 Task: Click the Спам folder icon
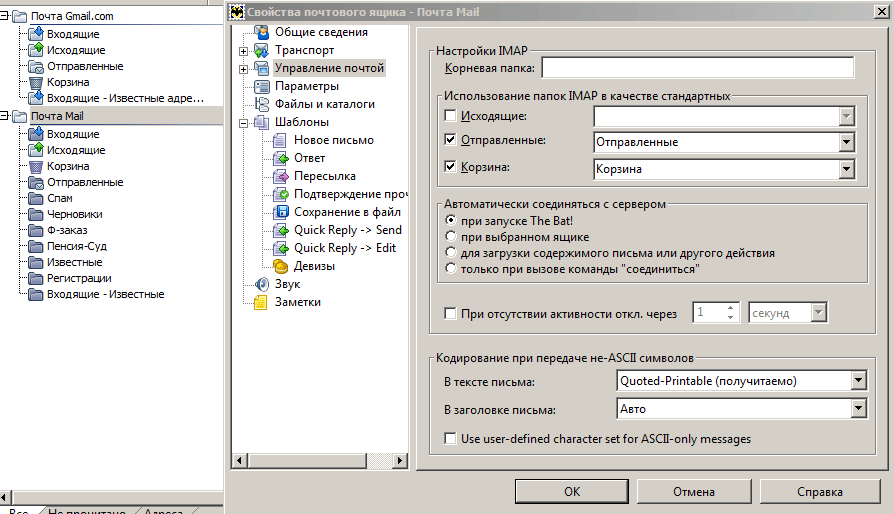click(x=36, y=198)
